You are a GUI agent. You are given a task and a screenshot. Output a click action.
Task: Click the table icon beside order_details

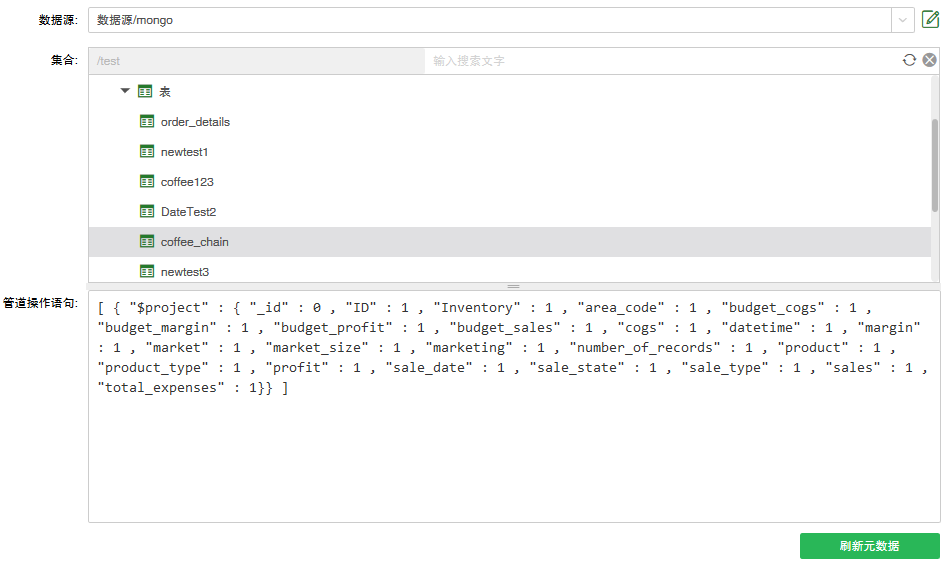(147, 122)
